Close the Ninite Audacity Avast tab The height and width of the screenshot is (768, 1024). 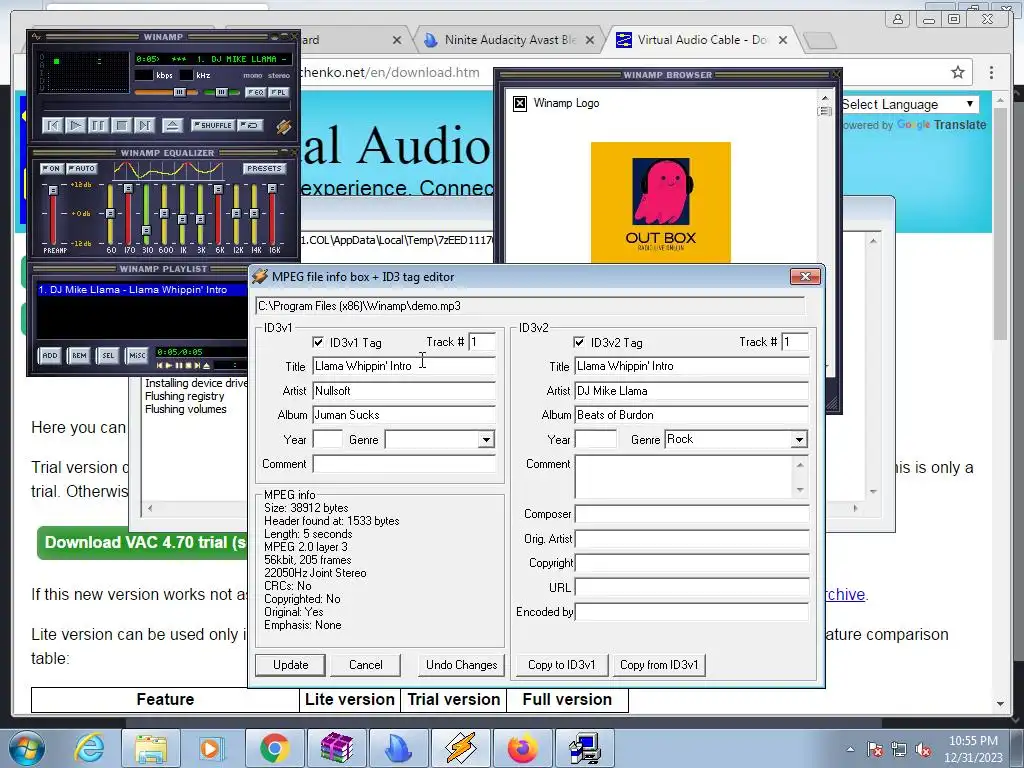[590, 40]
